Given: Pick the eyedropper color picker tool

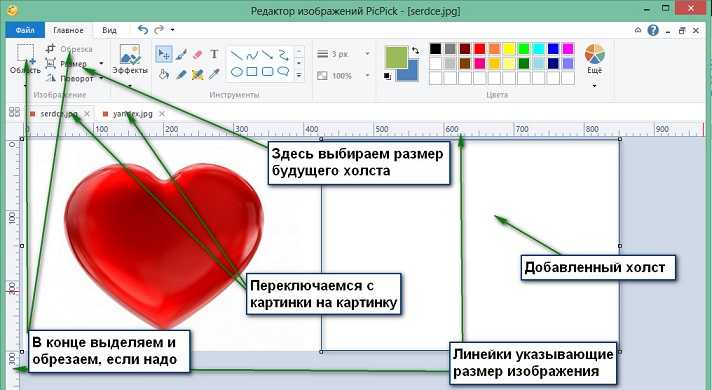Looking at the screenshot, I should tap(214, 74).
